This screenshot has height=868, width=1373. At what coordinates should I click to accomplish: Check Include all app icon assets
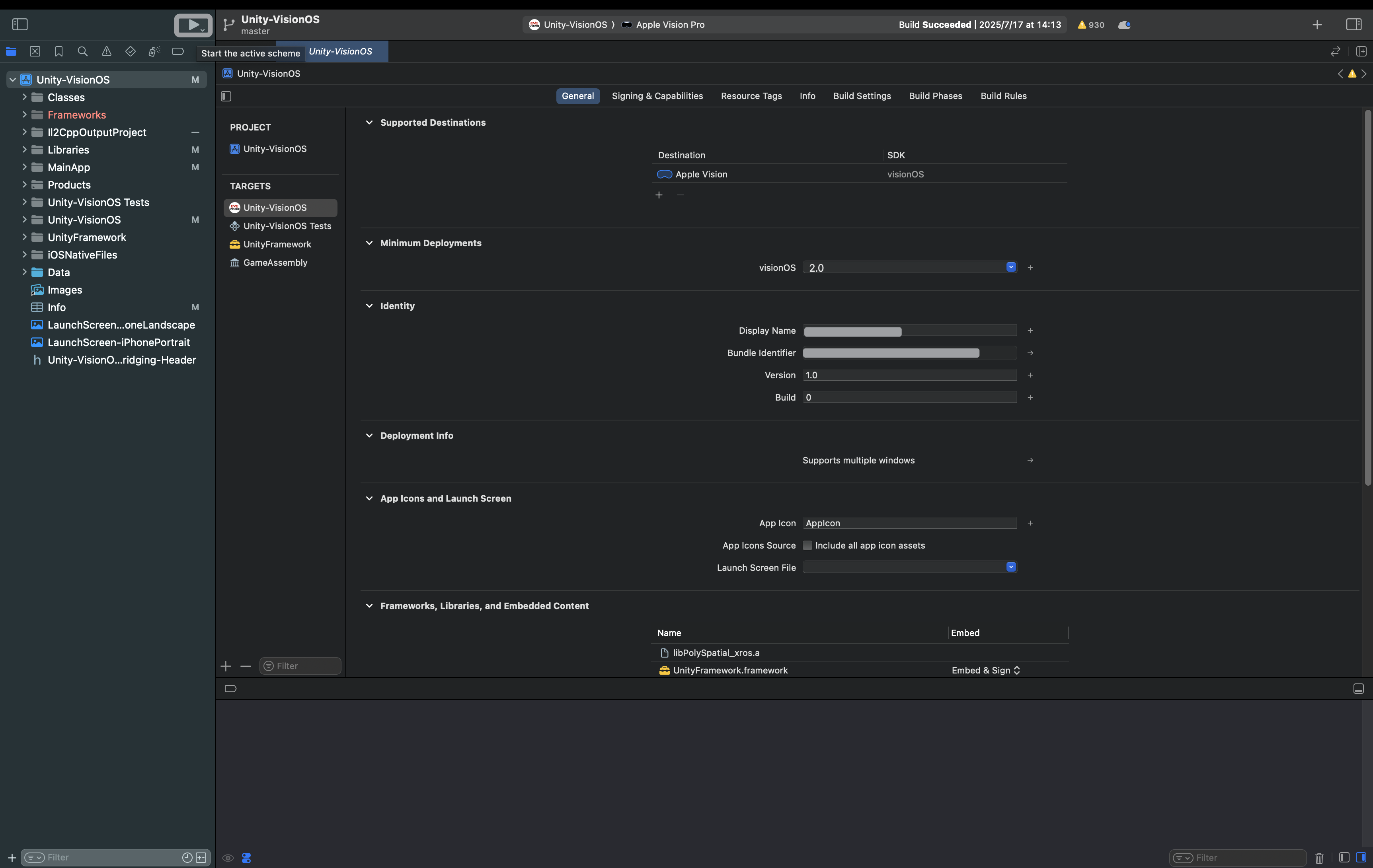coord(807,545)
